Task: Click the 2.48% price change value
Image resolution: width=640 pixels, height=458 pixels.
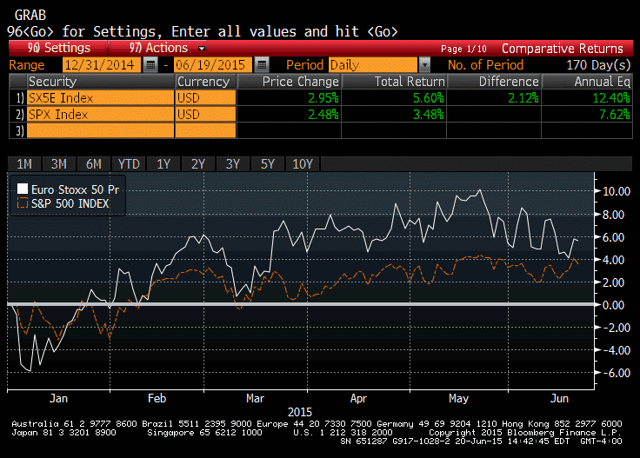Action: (x=323, y=115)
